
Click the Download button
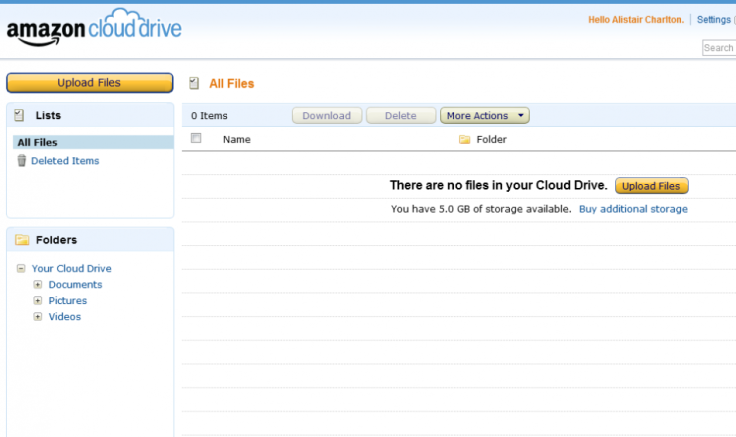(x=327, y=115)
